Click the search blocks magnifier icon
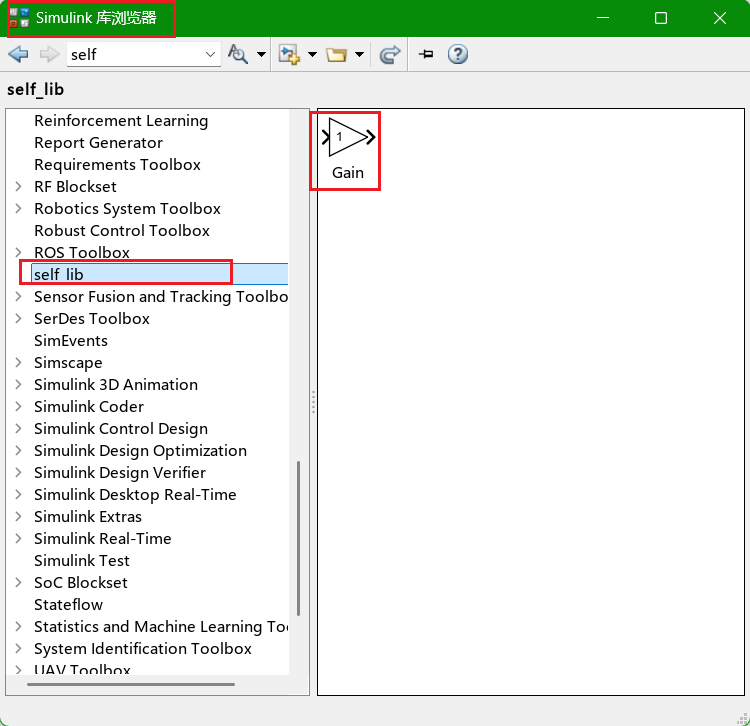Image resolution: width=750 pixels, height=726 pixels. click(238, 54)
